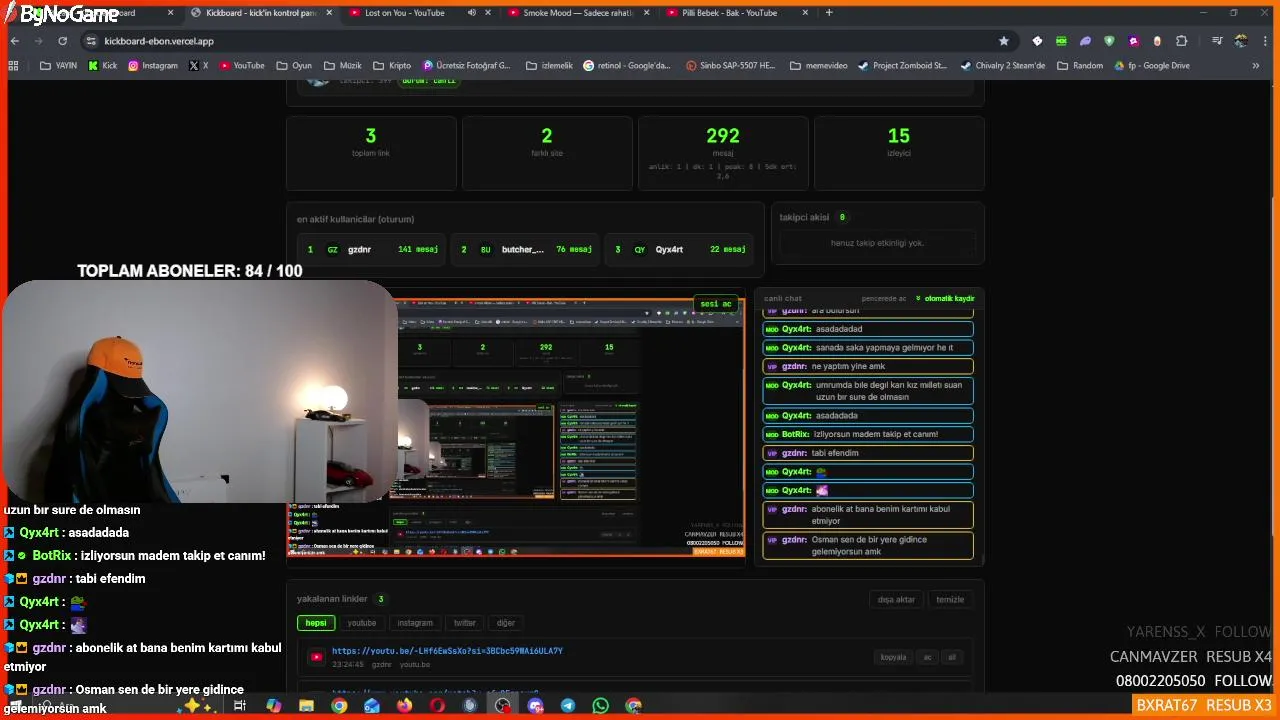
Task: Bookmark this page with the star icon
Action: pyautogui.click(x=1003, y=41)
